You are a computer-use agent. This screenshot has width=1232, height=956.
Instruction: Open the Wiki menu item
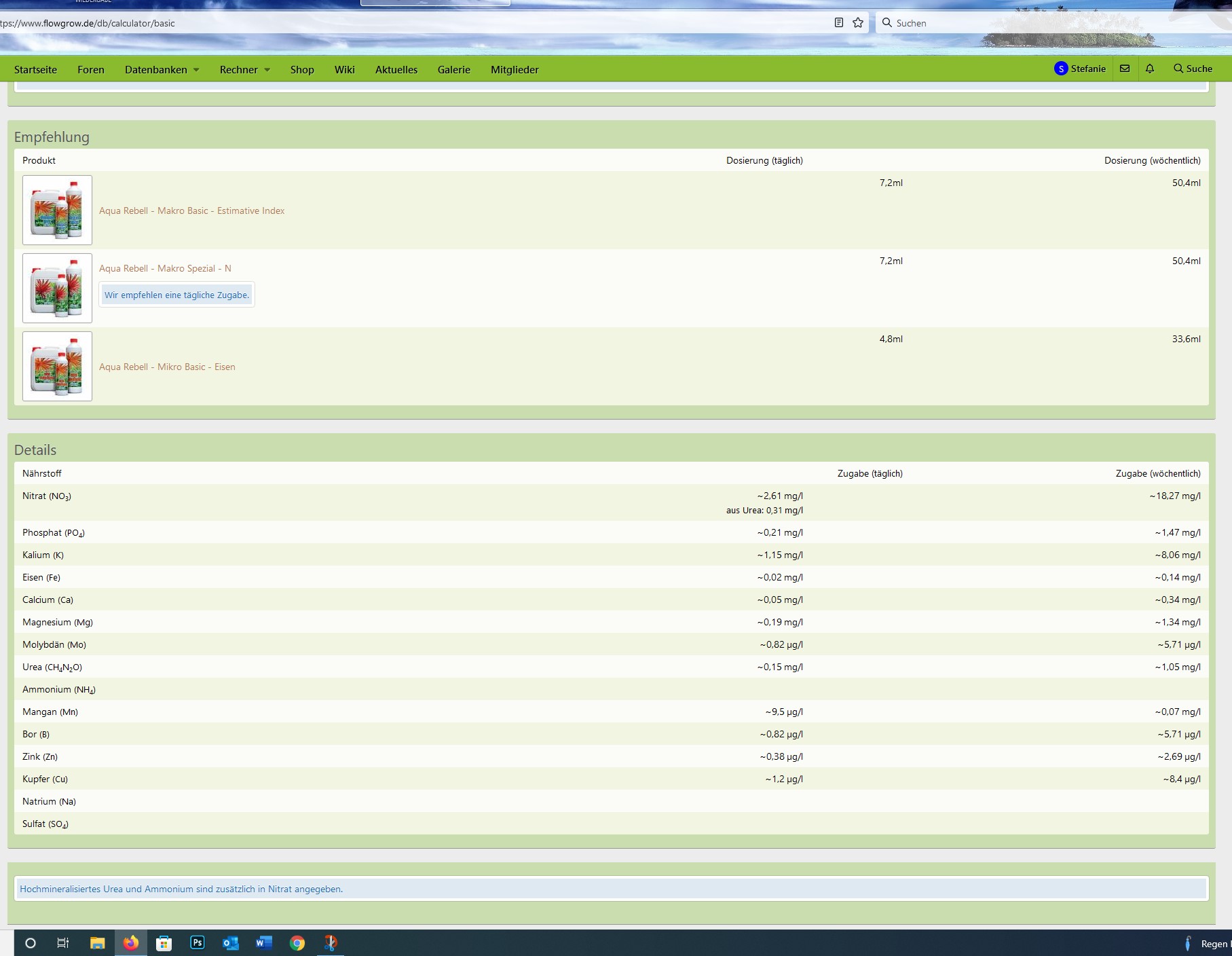coord(344,69)
